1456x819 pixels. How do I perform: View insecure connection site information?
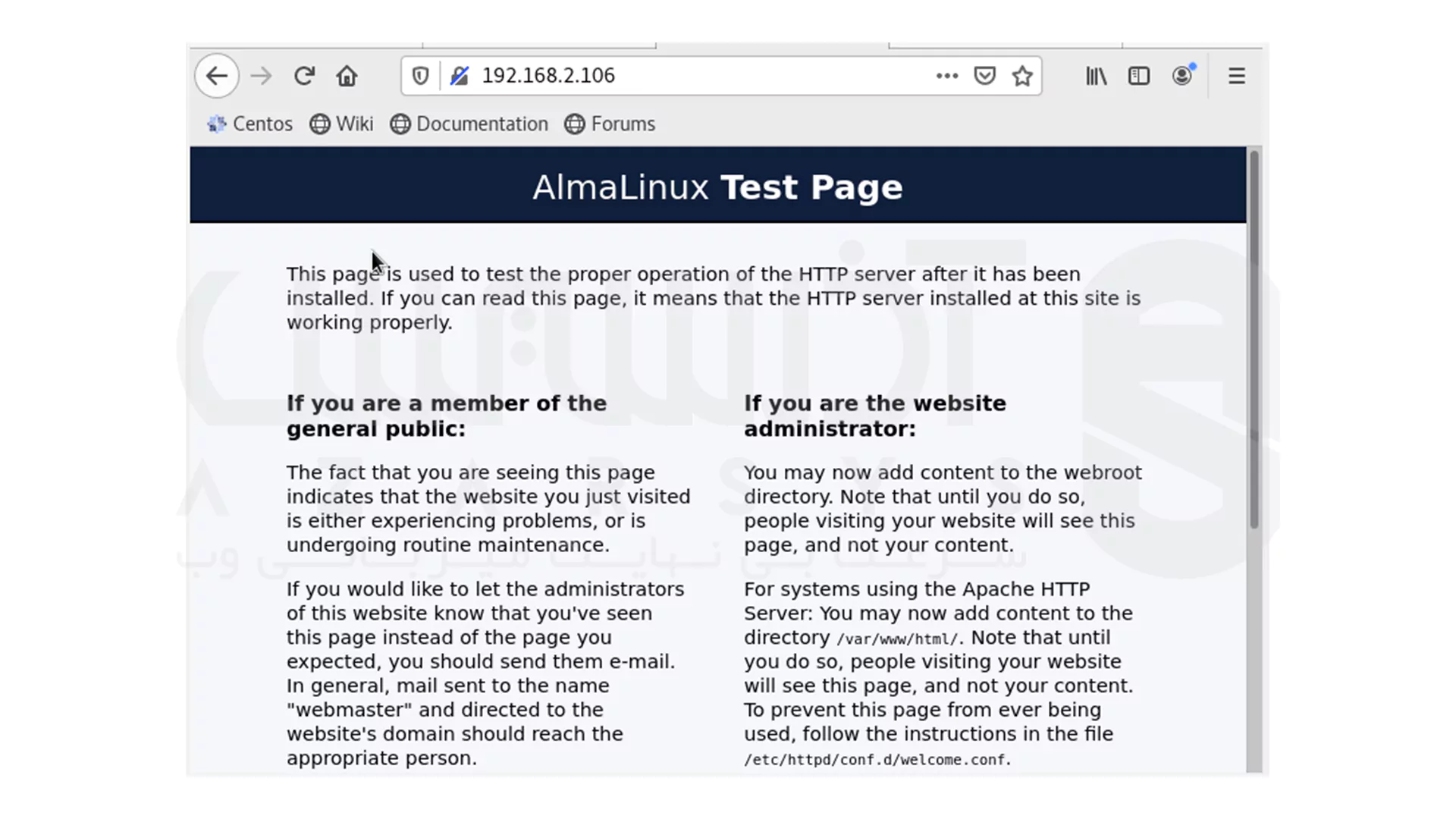pos(460,76)
